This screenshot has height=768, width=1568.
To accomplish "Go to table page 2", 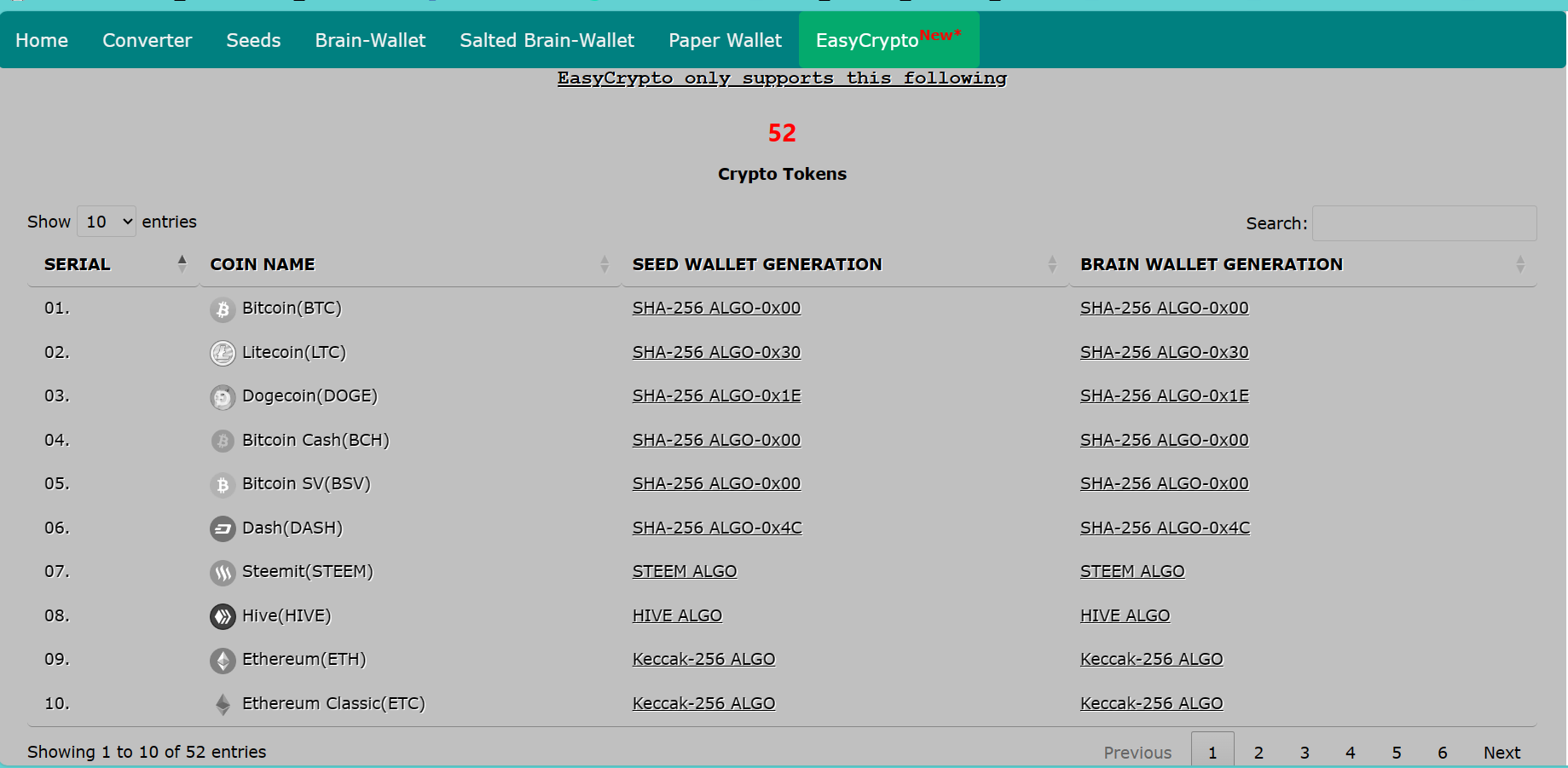I will tap(1258, 753).
